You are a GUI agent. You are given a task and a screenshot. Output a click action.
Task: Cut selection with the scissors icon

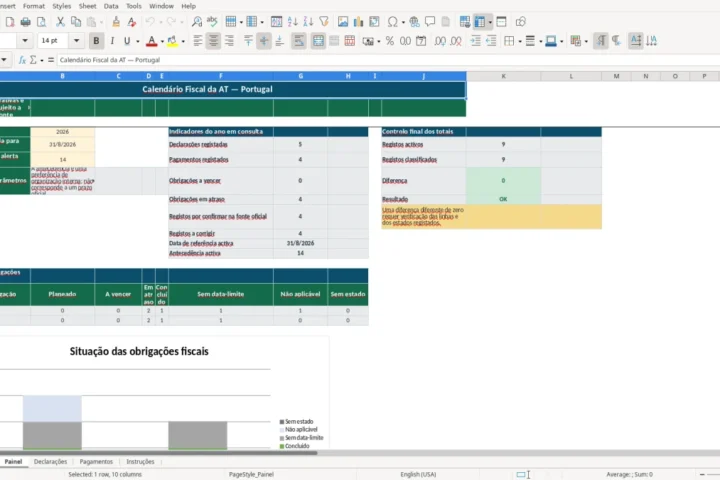(x=60, y=22)
